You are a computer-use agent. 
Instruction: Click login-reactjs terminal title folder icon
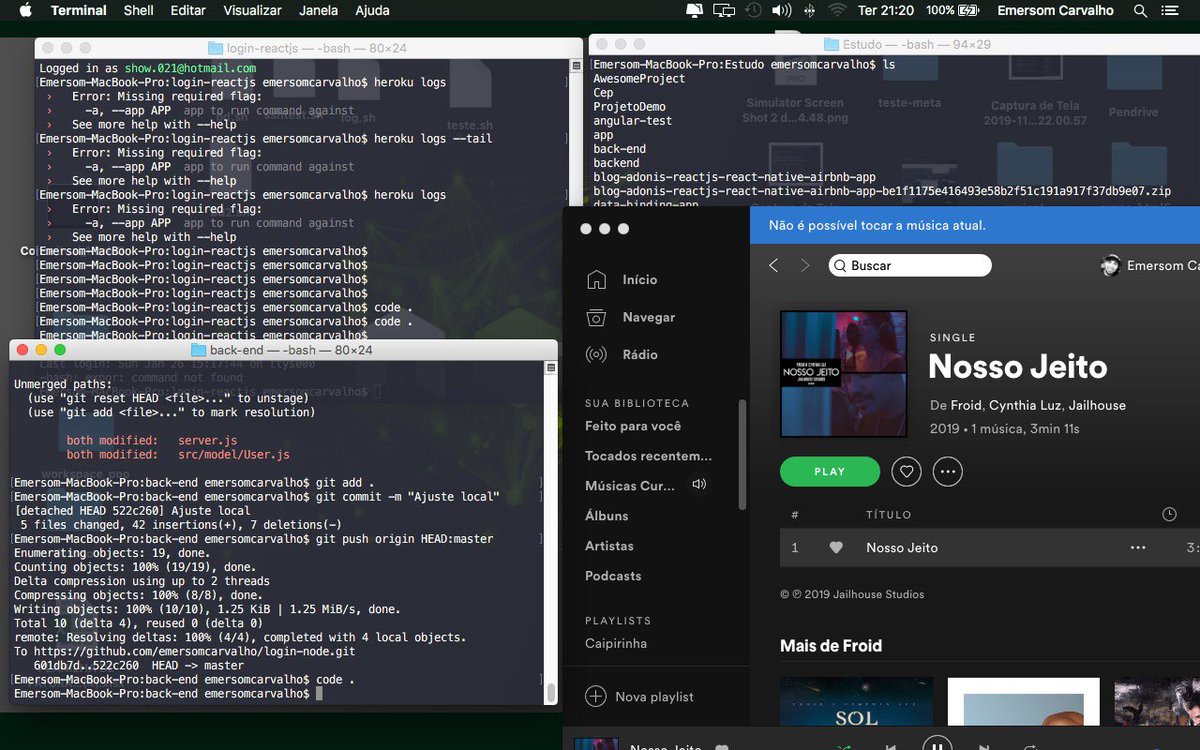point(215,48)
